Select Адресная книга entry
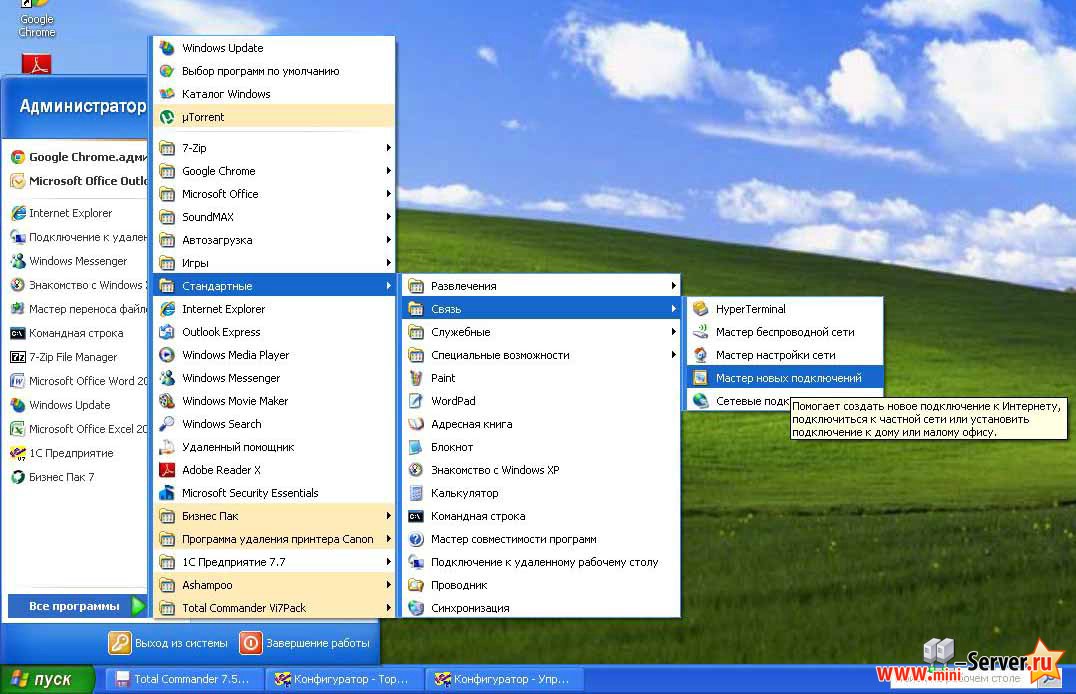 (541, 424)
